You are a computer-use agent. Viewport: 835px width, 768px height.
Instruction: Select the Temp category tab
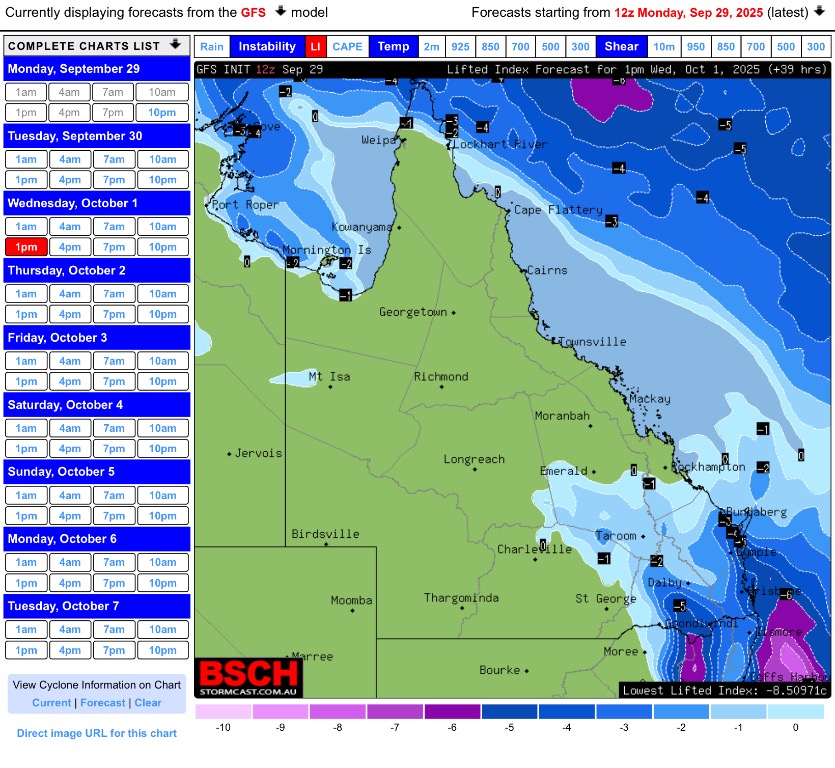click(393, 47)
